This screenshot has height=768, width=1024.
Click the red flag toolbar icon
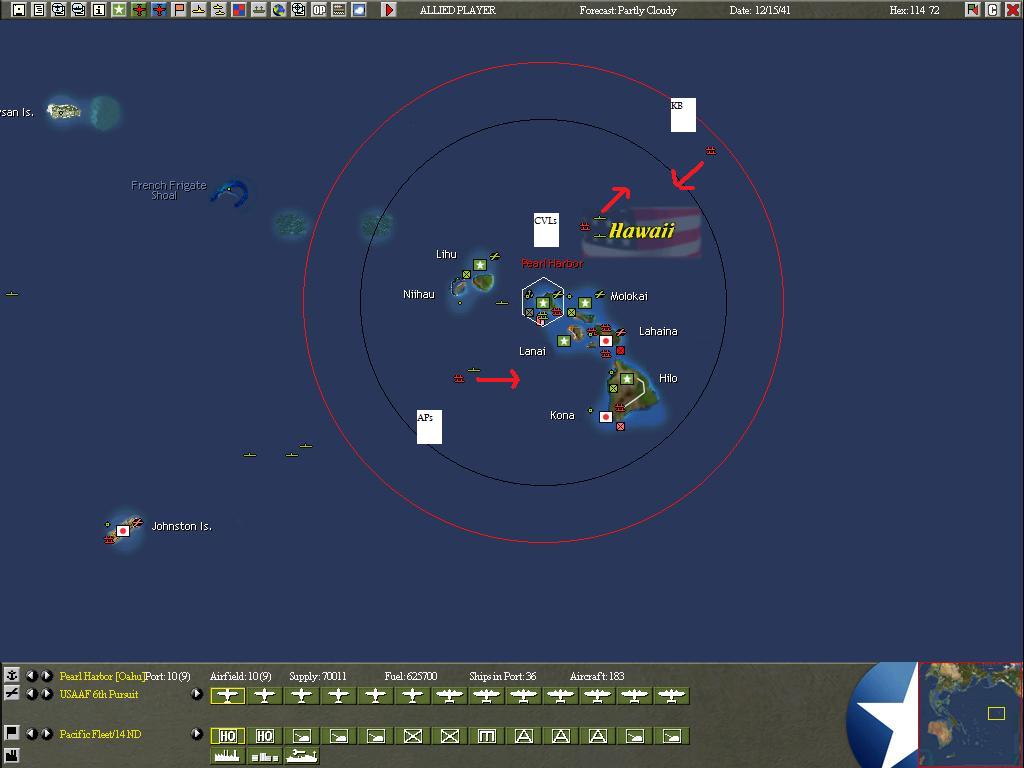[x=179, y=10]
